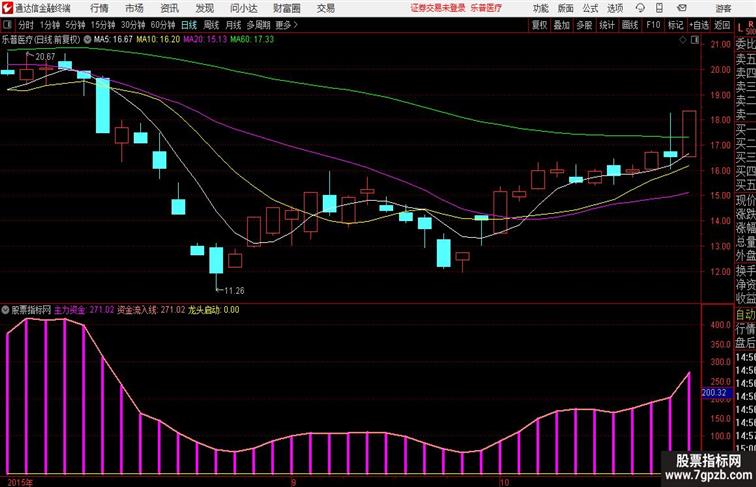
Task: Click month 10 marker on time axis
Action: pyautogui.click(x=504, y=482)
